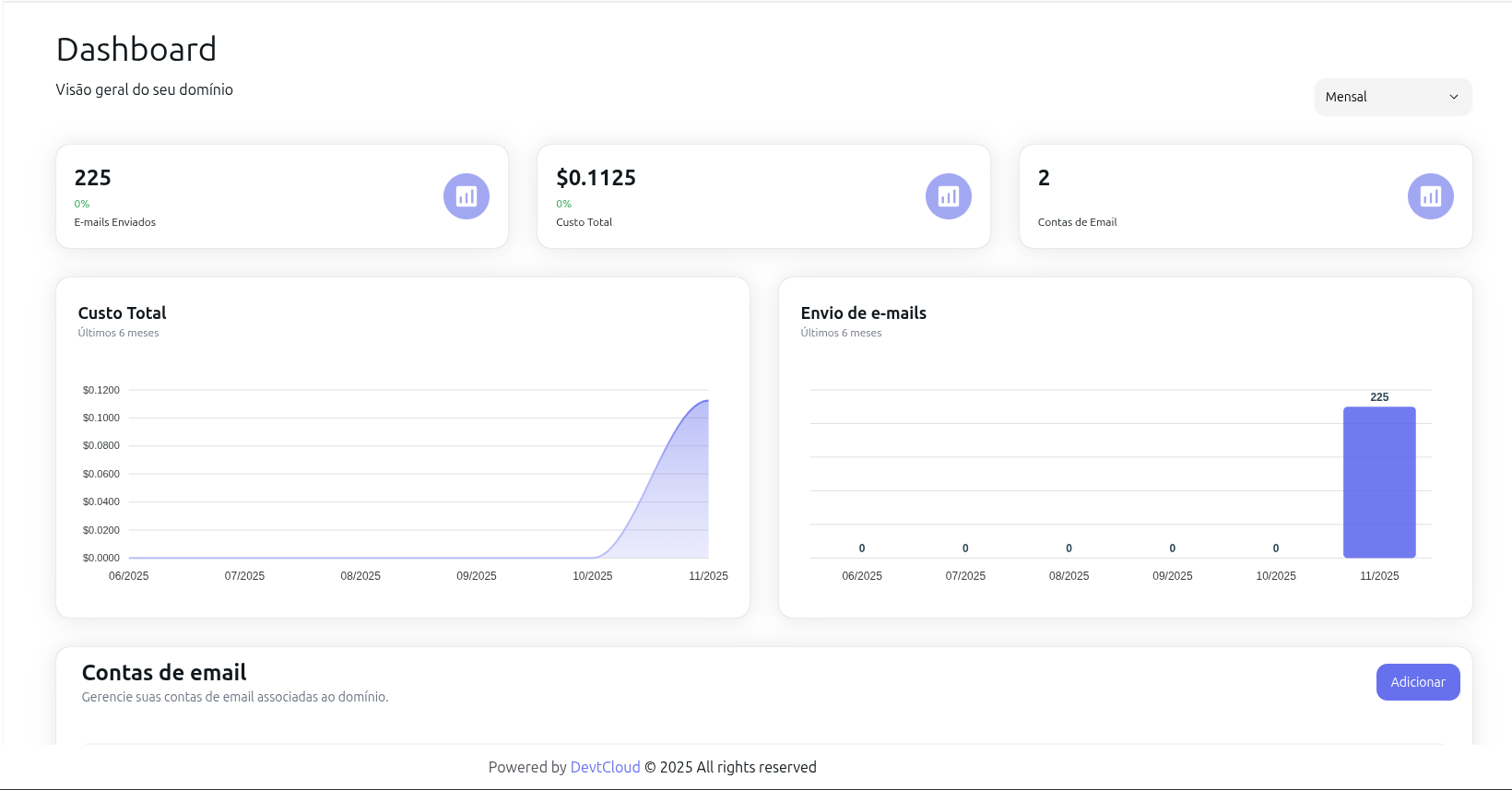Click the 06/2025 label in Envio de e-mails chart
Image resolution: width=1512 pixels, height=790 pixels.
click(x=862, y=576)
